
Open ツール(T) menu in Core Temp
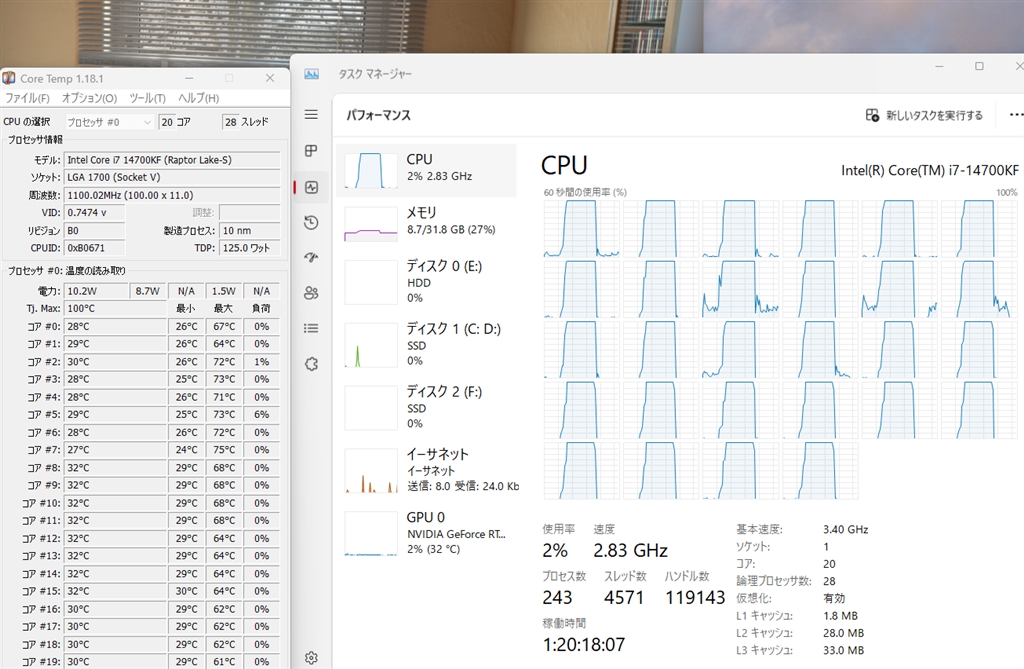[147, 98]
